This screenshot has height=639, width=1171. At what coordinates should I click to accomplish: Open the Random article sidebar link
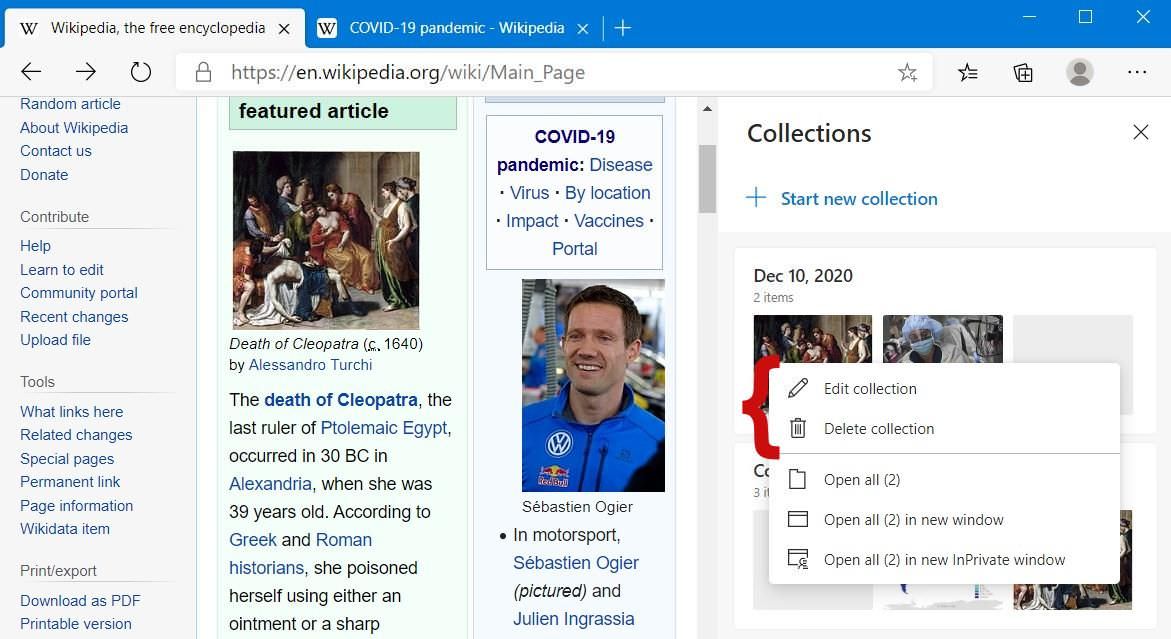point(70,104)
